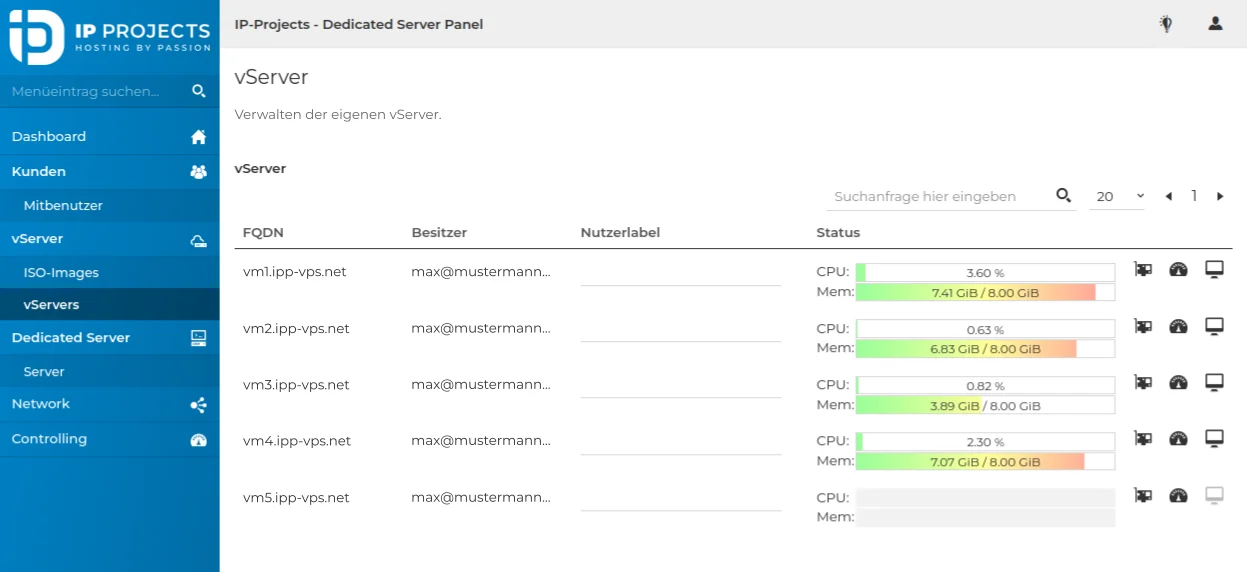Open console monitor icon for vm3.ipp-vps.net

[x=1214, y=382]
